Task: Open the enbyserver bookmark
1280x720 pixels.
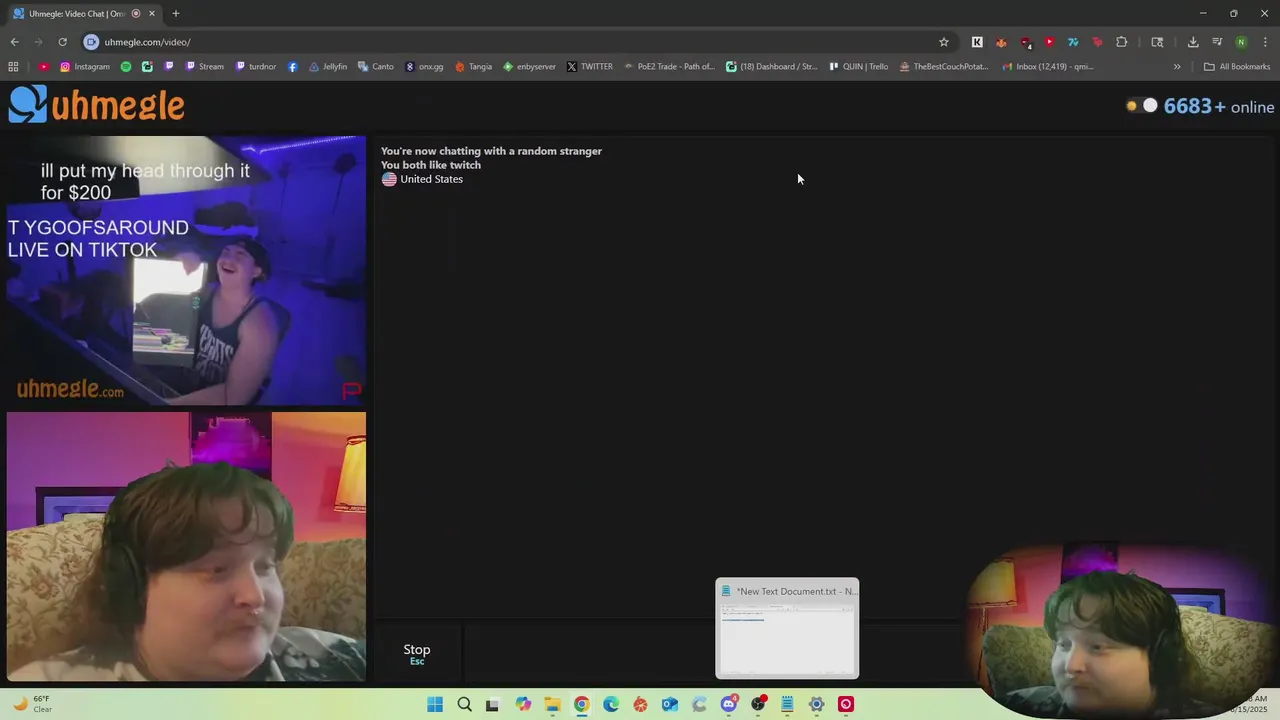Action: [x=529, y=67]
